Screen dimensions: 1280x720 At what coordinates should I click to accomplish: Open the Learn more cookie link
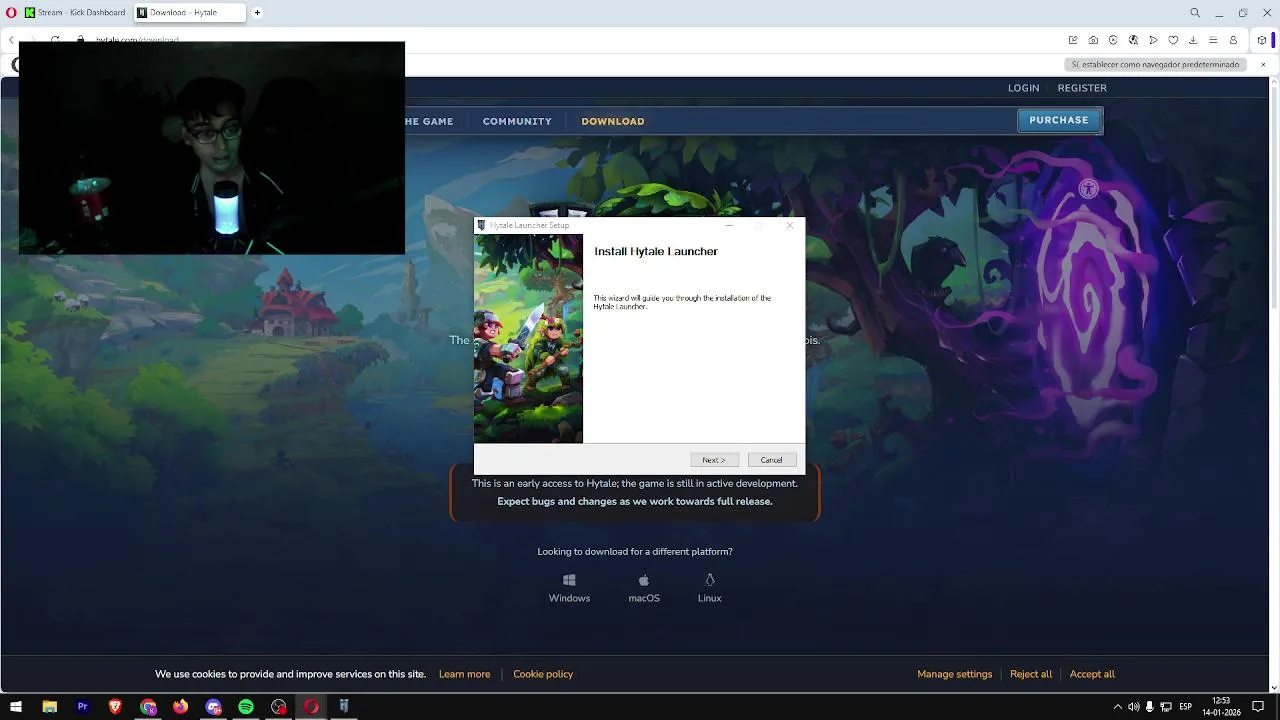point(464,674)
